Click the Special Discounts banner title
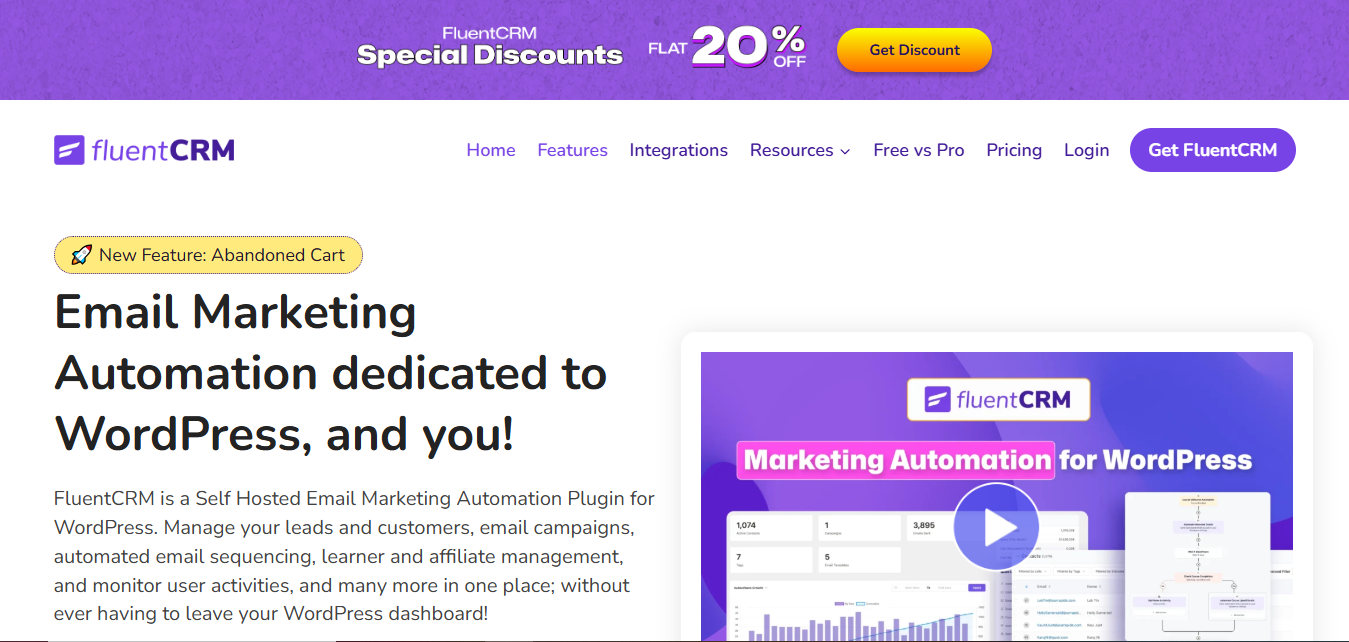The image size is (1349, 642). tap(490, 54)
